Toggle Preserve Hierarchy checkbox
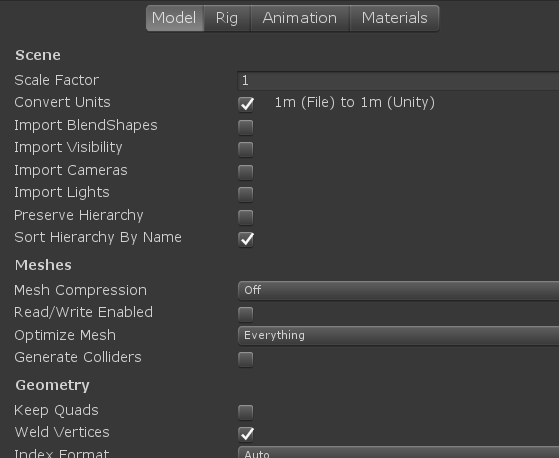 [246, 217]
